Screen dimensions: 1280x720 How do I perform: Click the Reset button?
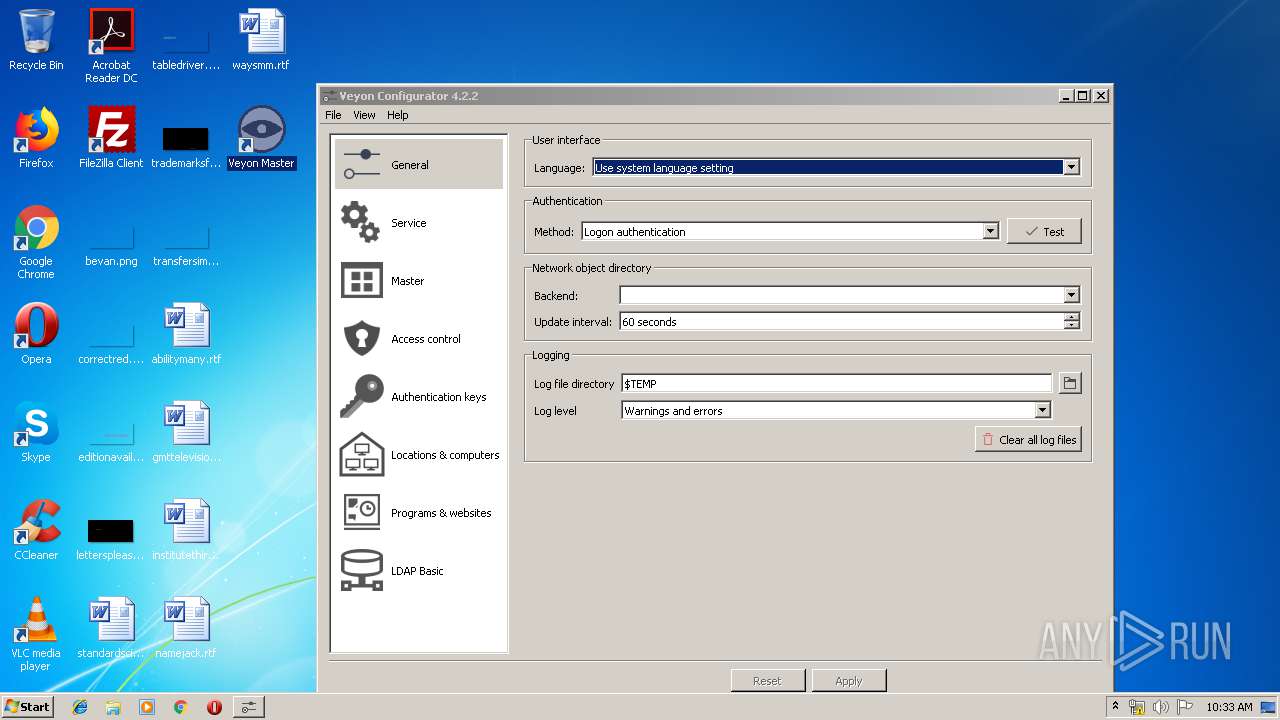pos(767,681)
